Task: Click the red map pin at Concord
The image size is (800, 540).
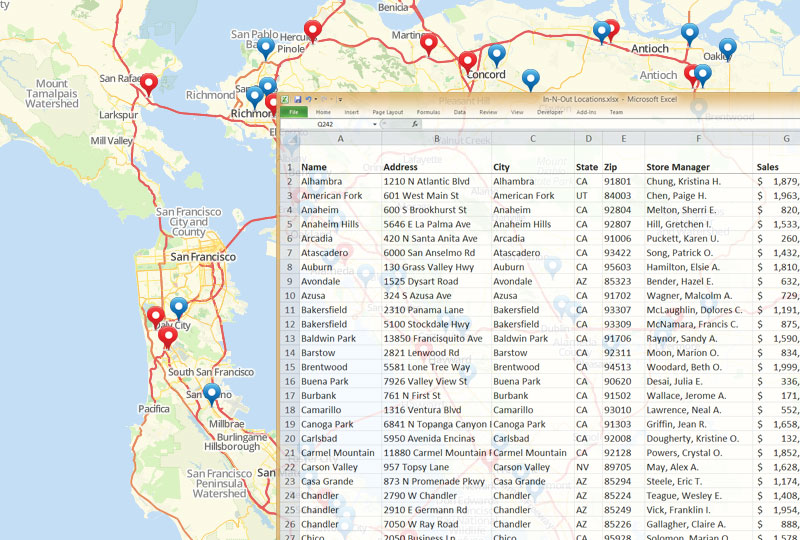Action: 467,62
